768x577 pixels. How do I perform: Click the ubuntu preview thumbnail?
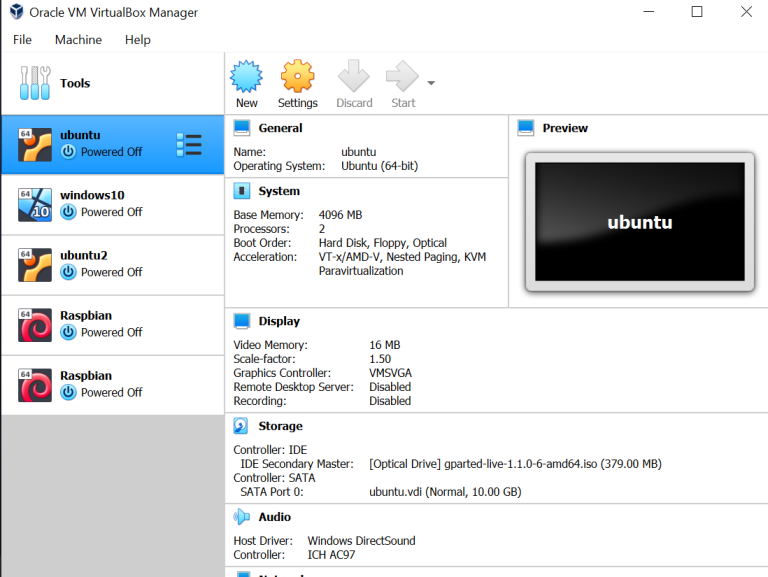(x=639, y=222)
